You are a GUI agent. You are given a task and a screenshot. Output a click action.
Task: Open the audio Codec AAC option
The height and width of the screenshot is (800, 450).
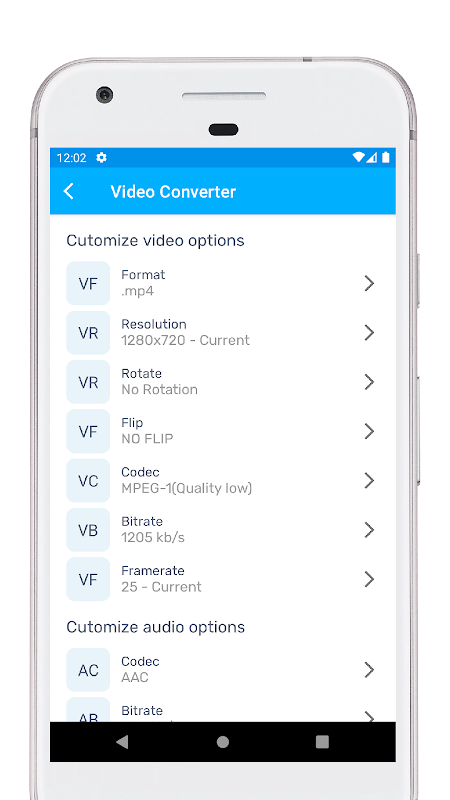[222, 670]
